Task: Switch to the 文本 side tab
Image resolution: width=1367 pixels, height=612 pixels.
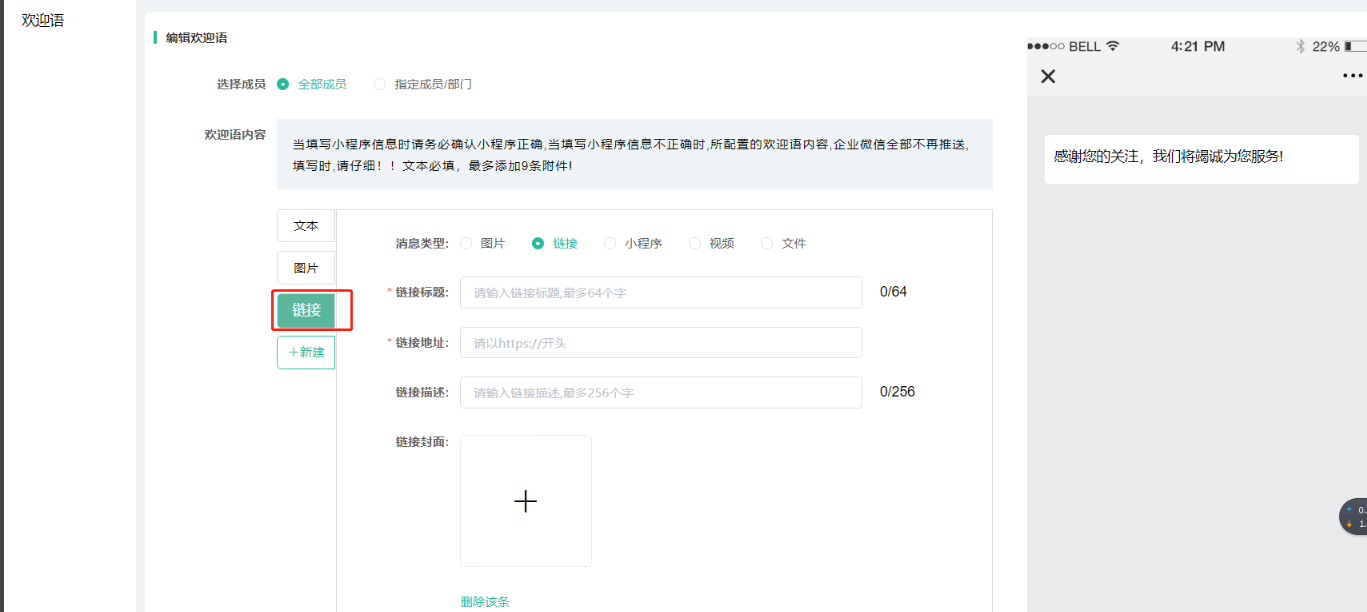Action: [x=306, y=226]
